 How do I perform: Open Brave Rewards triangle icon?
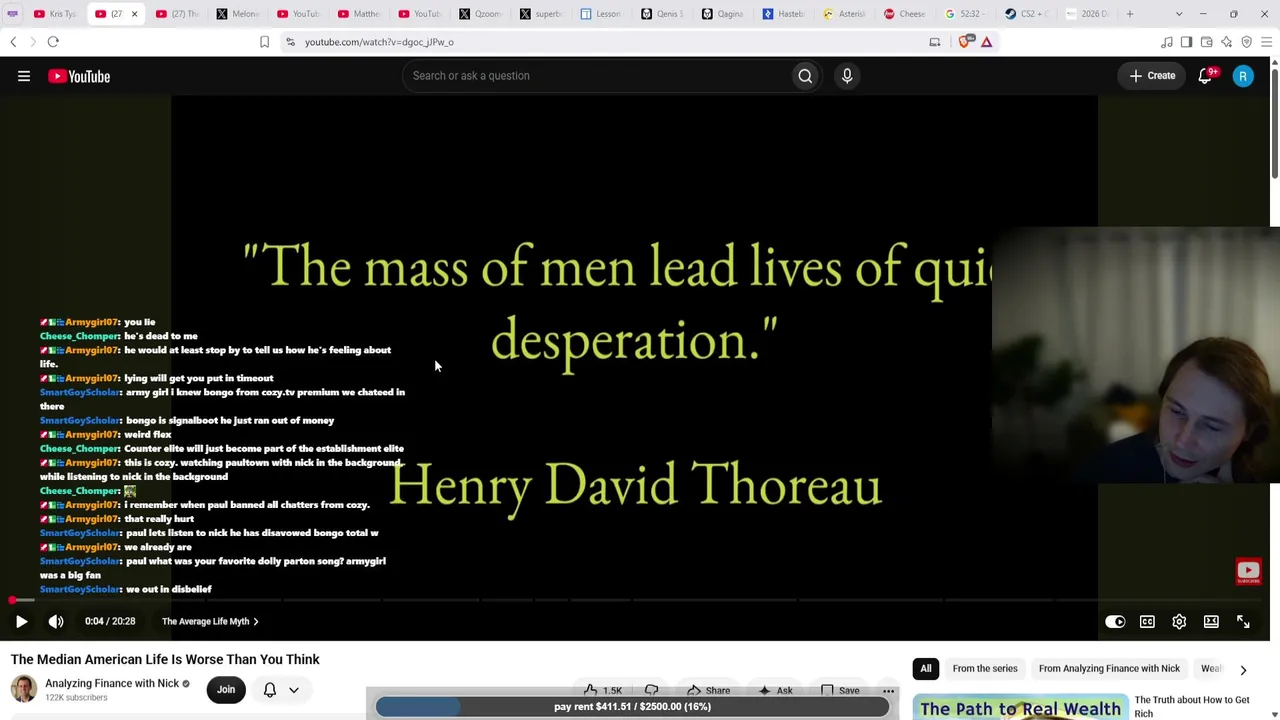(x=986, y=42)
